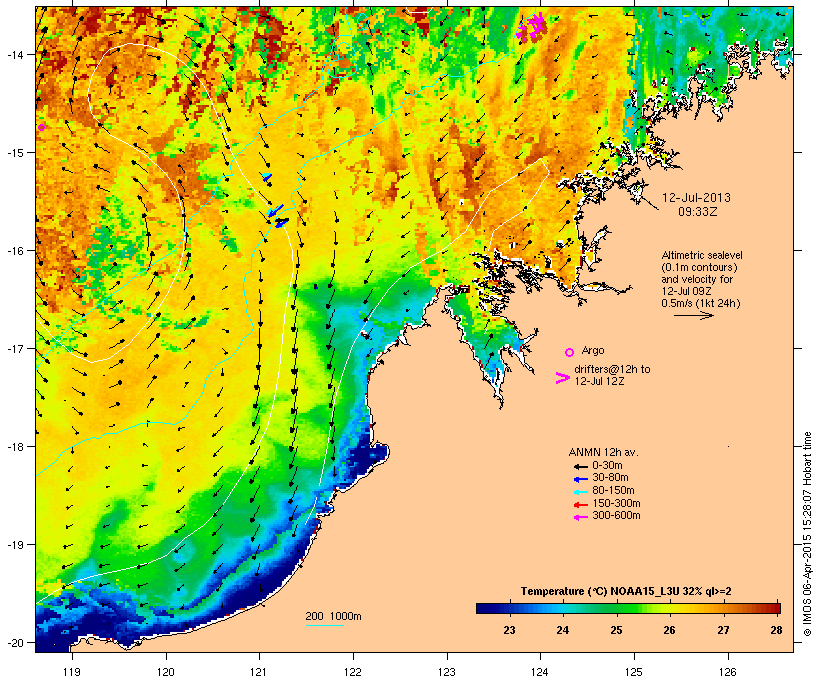Click the longitude axis label 125
This screenshot has width=820, height=680.
634,672
